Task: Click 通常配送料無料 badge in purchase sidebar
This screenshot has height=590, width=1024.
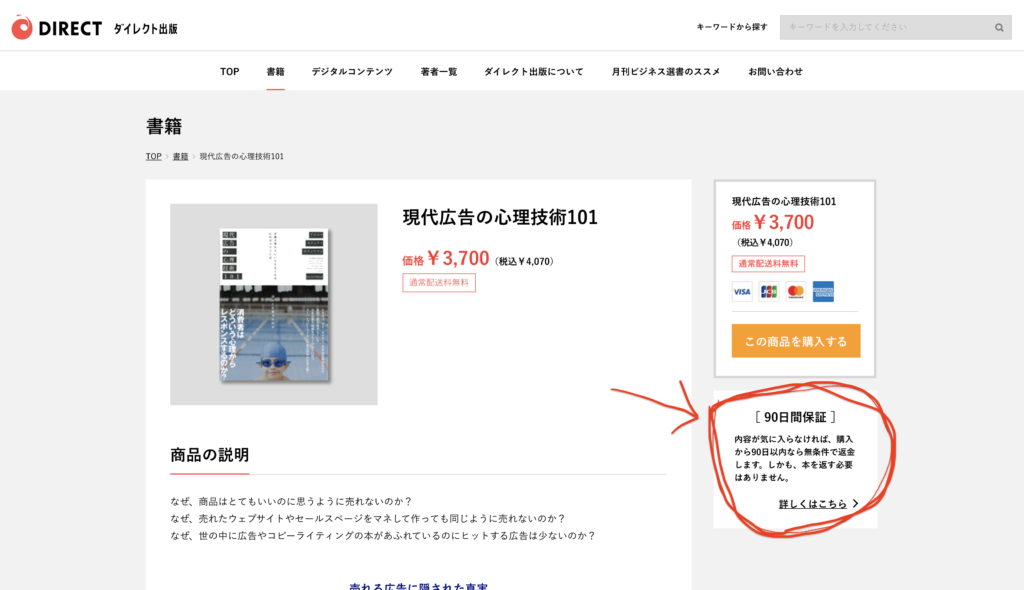Action: (x=768, y=263)
